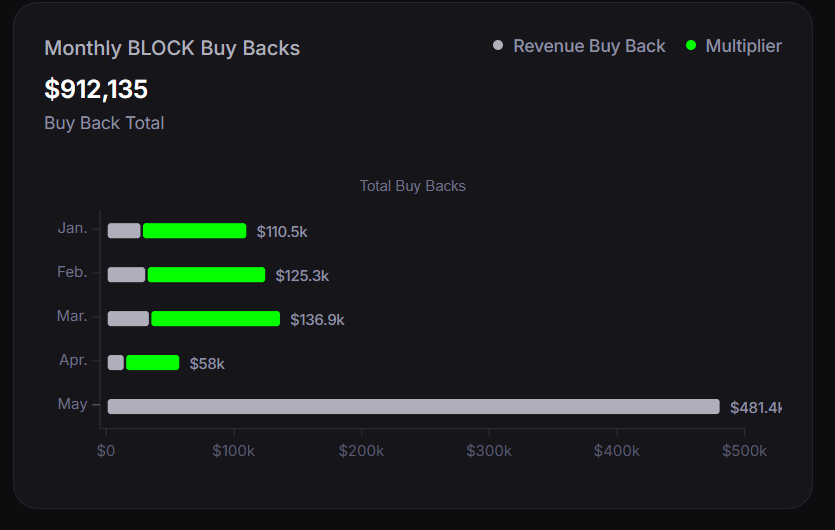Click the $136.9k value label
The image size is (835, 530).
click(x=317, y=320)
